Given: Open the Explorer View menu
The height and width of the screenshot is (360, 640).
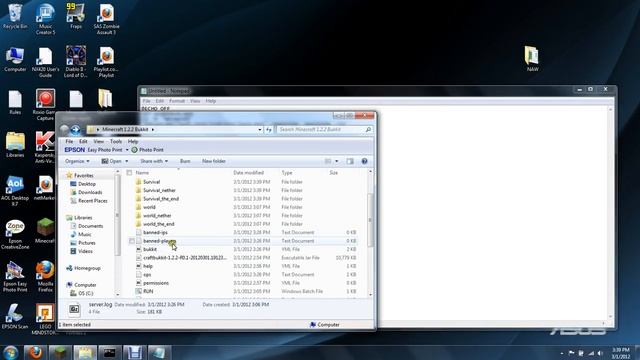Looking at the screenshot, I should click(x=99, y=142).
